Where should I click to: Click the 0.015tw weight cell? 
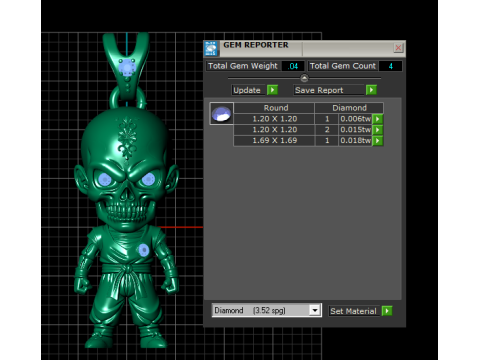pyautogui.click(x=355, y=130)
